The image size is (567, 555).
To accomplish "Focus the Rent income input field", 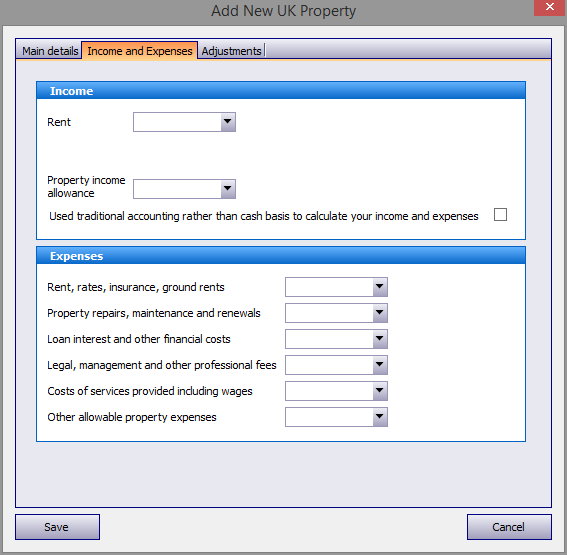I will [x=177, y=122].
